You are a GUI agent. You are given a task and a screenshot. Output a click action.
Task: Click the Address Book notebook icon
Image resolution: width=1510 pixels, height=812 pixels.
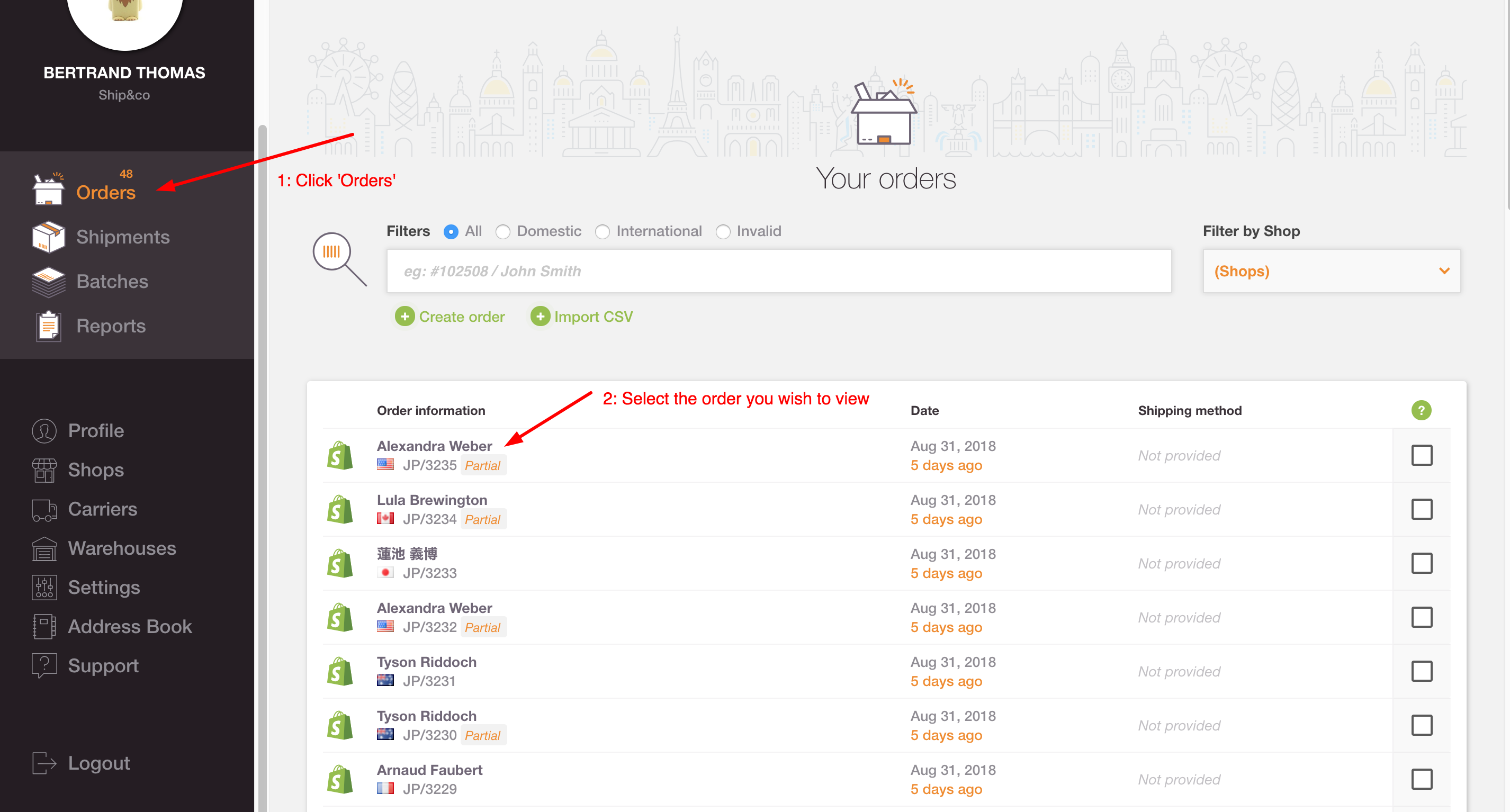pos(44,626)
